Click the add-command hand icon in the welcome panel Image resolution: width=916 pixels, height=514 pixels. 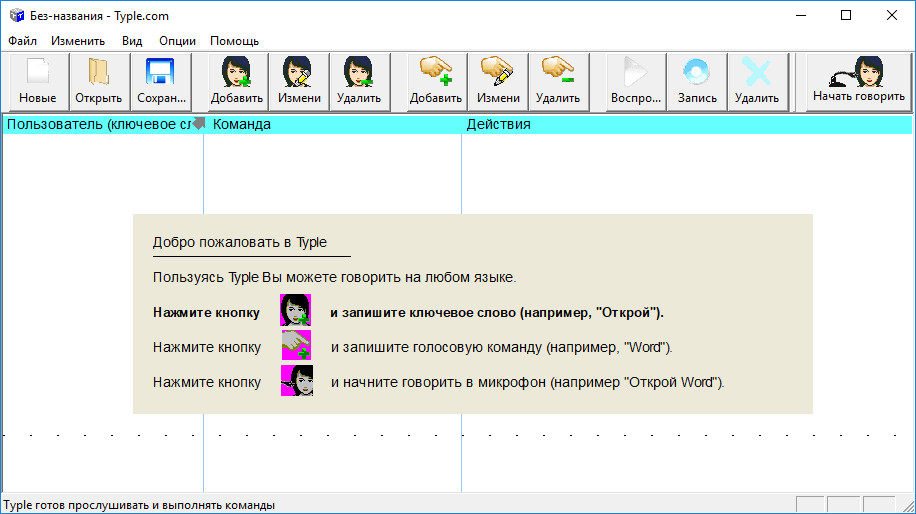[x=296, y=345]
